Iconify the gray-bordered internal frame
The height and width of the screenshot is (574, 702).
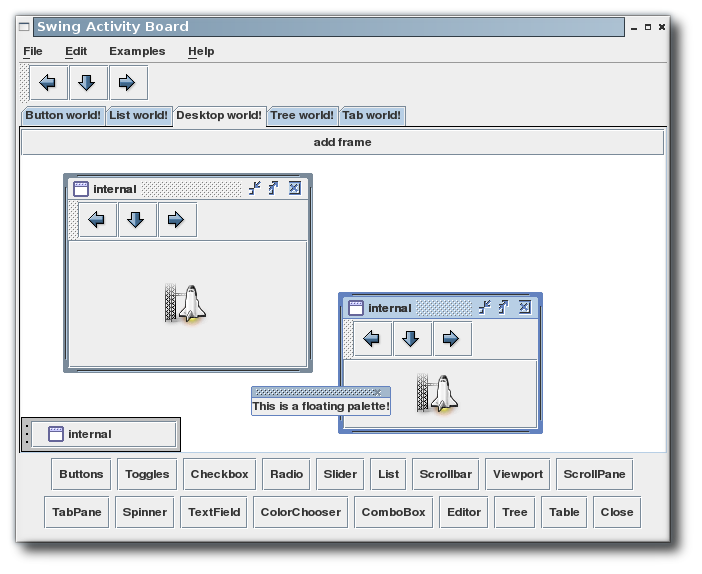(x=255, y=188)
